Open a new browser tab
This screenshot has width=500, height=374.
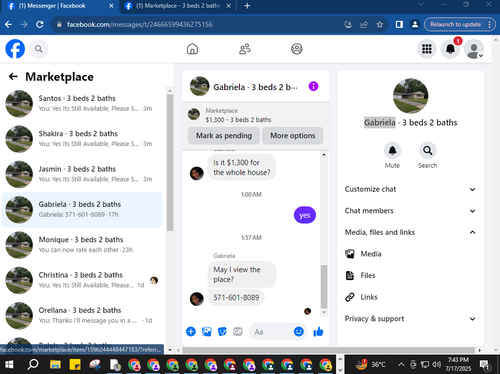[247, 6]
